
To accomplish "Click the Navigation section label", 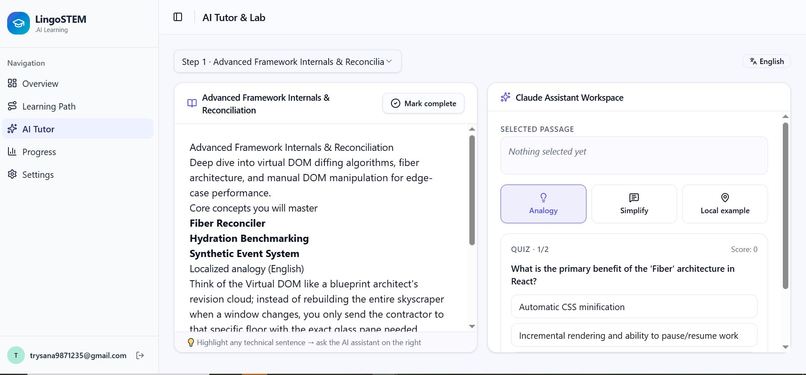I will click(x=26, y=63).
